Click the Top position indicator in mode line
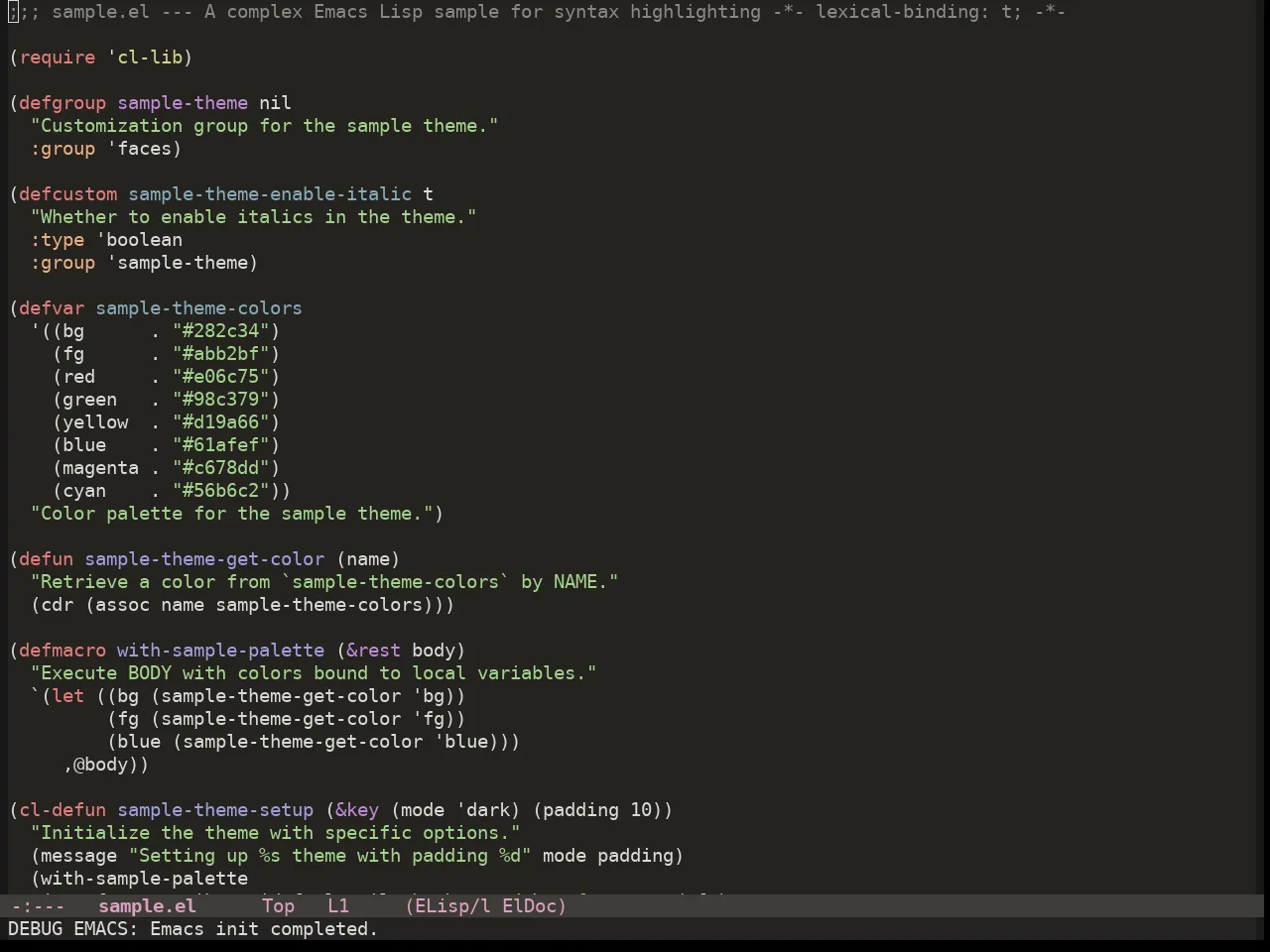 (x=278, y=905)
